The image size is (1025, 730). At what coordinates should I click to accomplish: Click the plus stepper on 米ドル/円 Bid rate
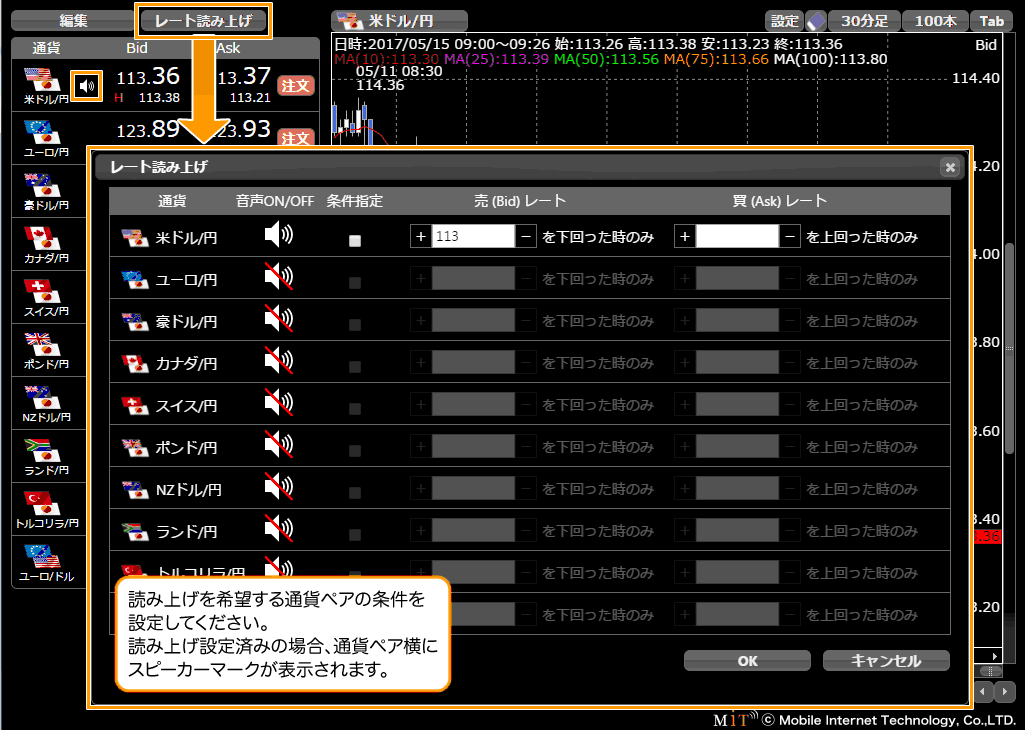click(421, 237)
